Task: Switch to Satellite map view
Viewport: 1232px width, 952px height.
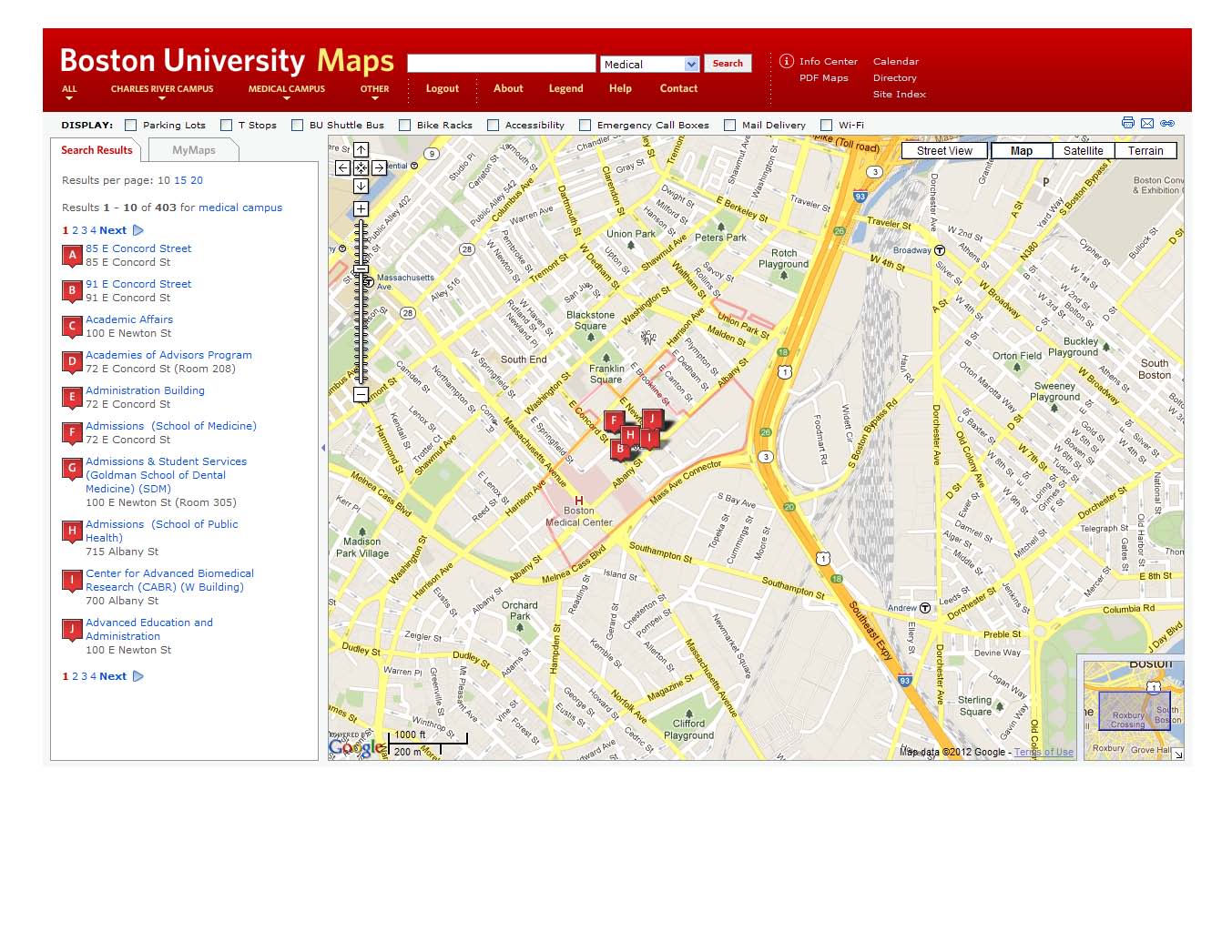Action: click(1083, 151)
